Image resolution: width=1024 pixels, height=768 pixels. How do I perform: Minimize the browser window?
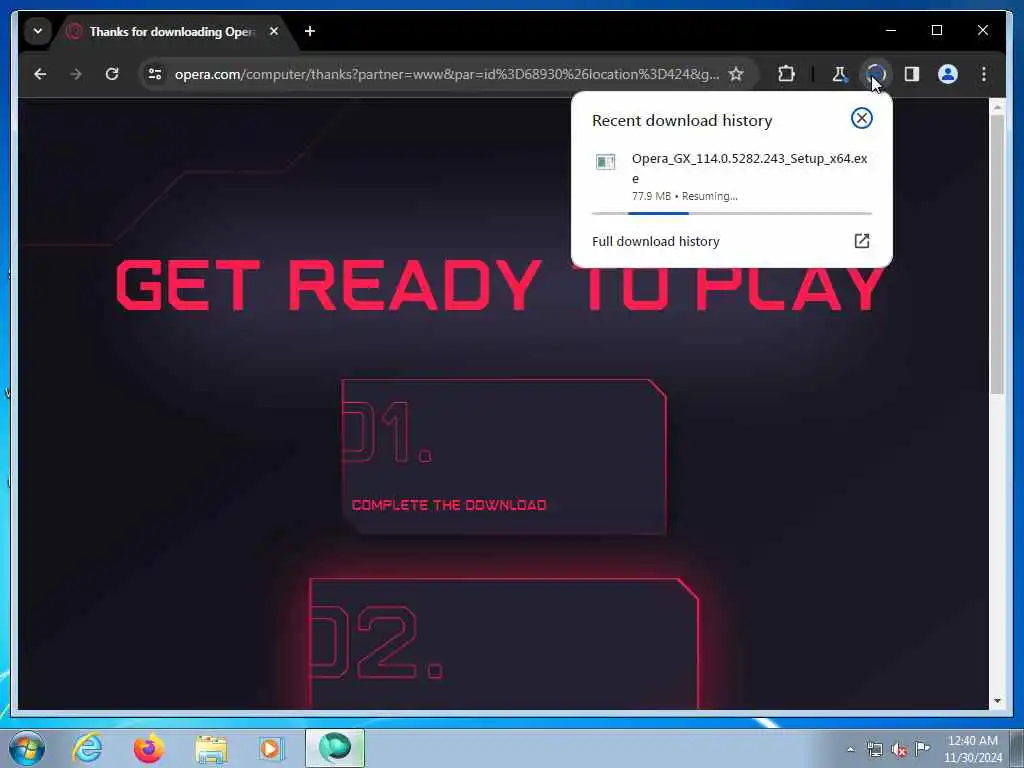891,30
